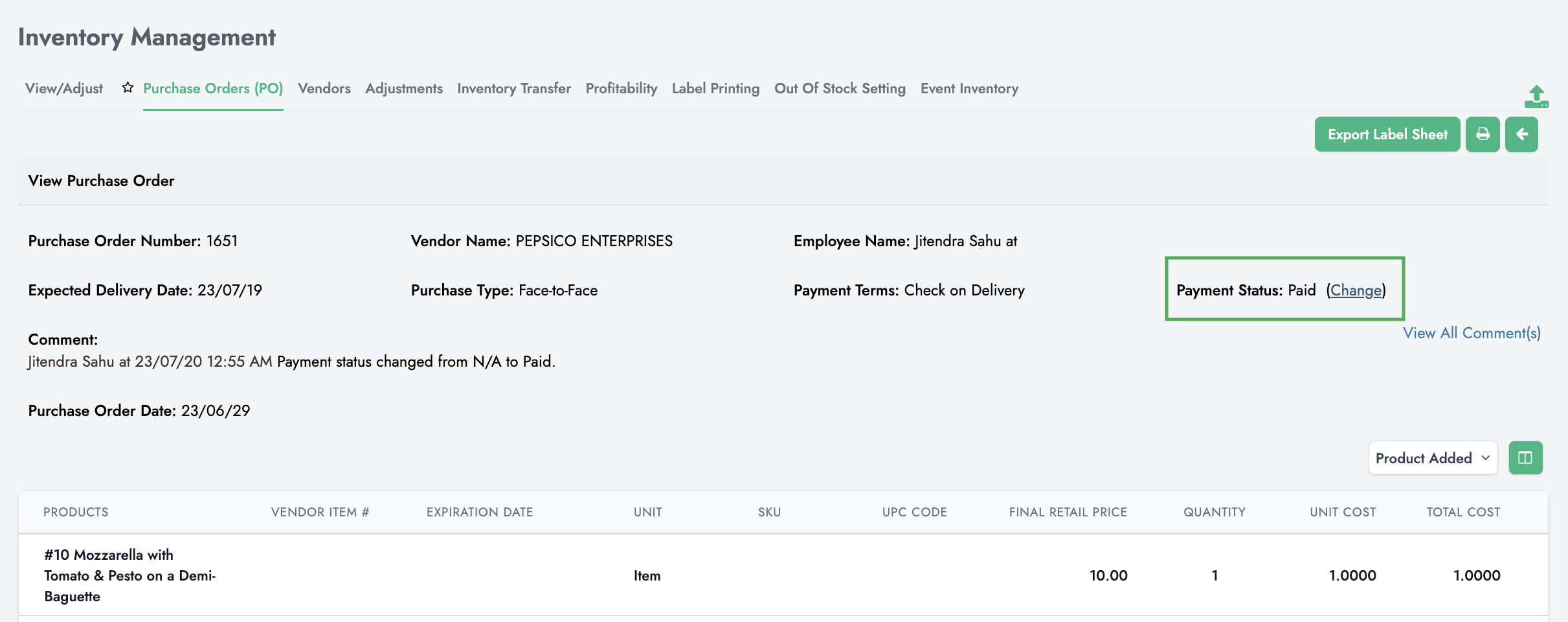Switch to the View/Adjust tab
Image resolution: width=1568 pixels, height=622 pixels.
coord(64,89)
